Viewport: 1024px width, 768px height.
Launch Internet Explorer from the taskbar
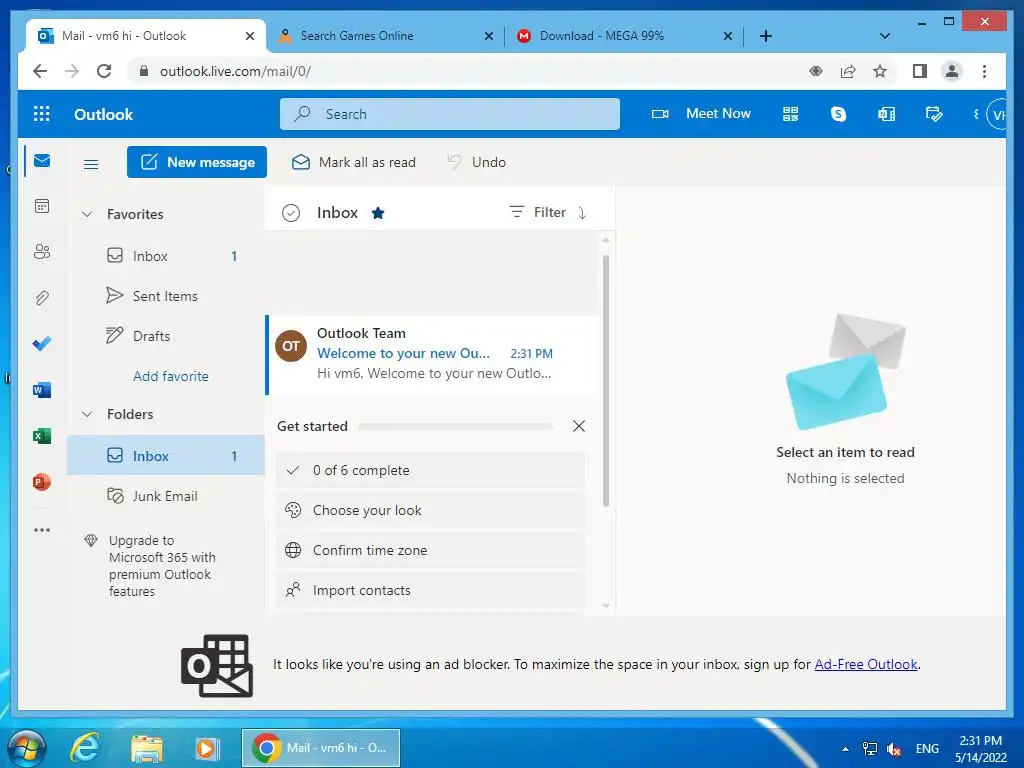(85, 748)
